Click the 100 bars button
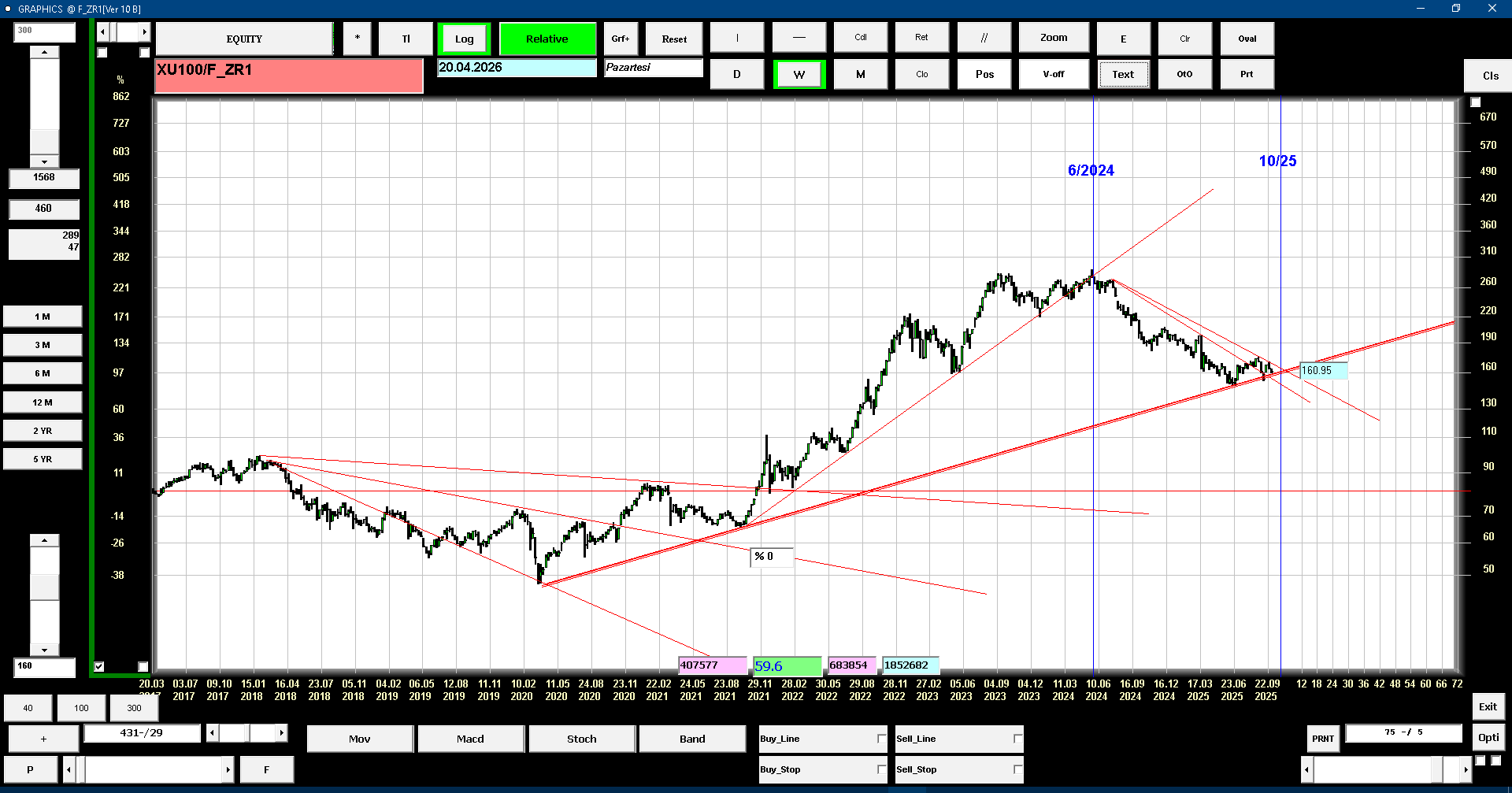 (x=82, y=708)
